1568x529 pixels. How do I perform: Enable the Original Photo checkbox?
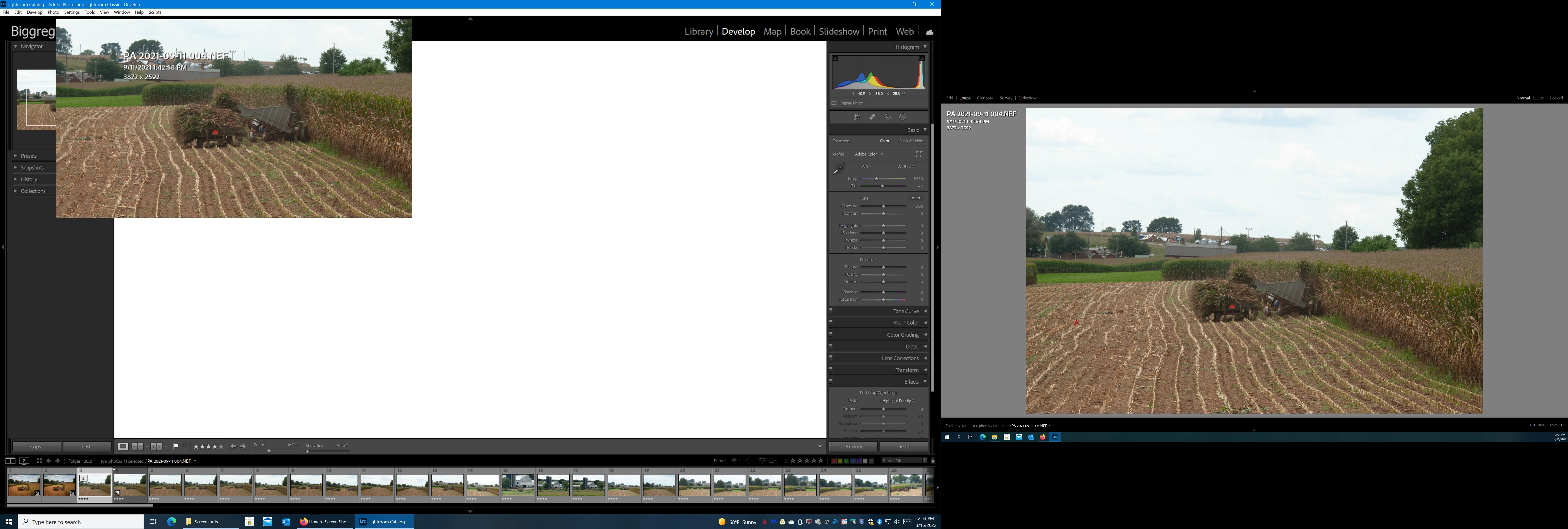[x=834, y=103]
